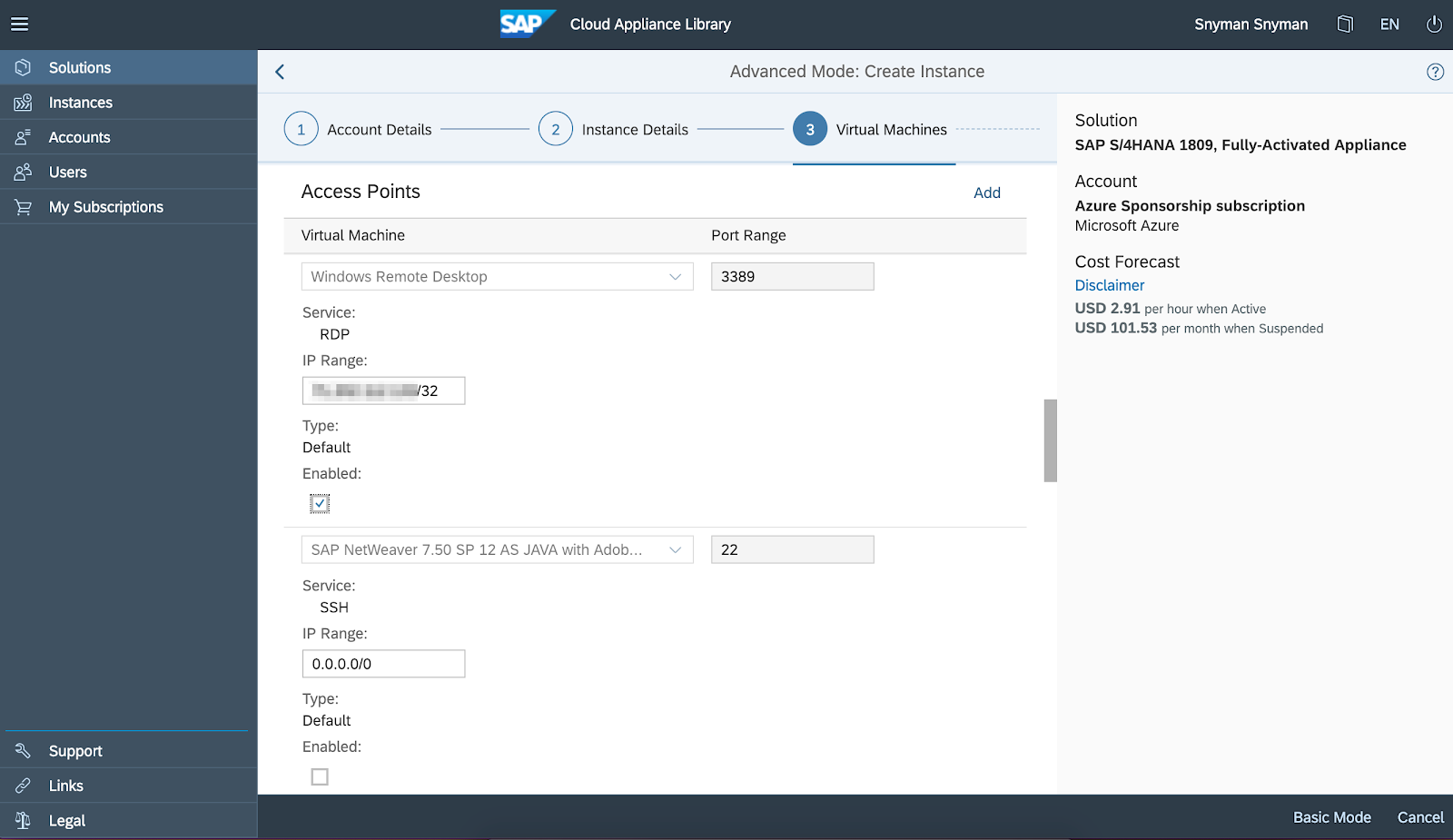1453x840 pixels.
Task: Click the RDP service value
Action: (x=334, y=334)
